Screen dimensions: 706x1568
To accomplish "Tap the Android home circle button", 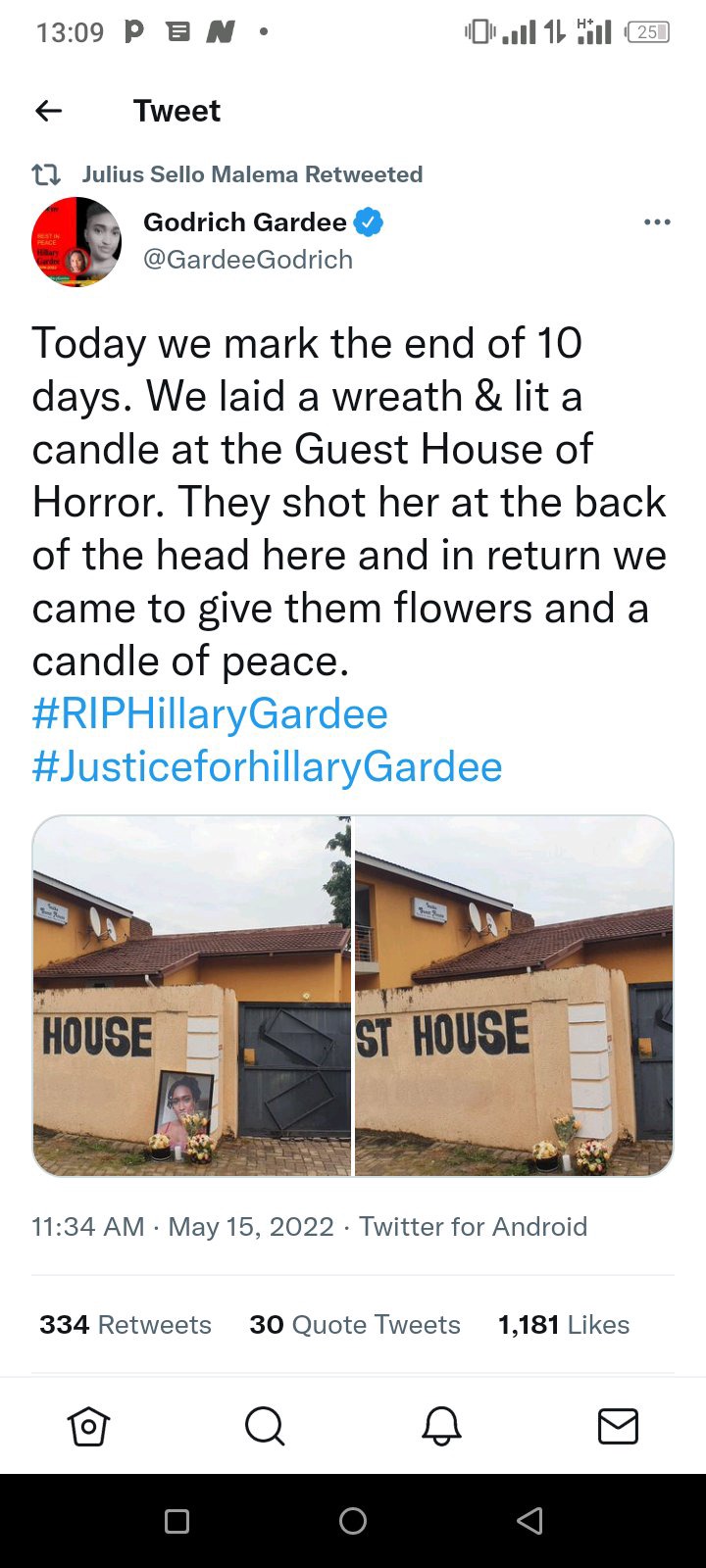I will [353, 1520].
